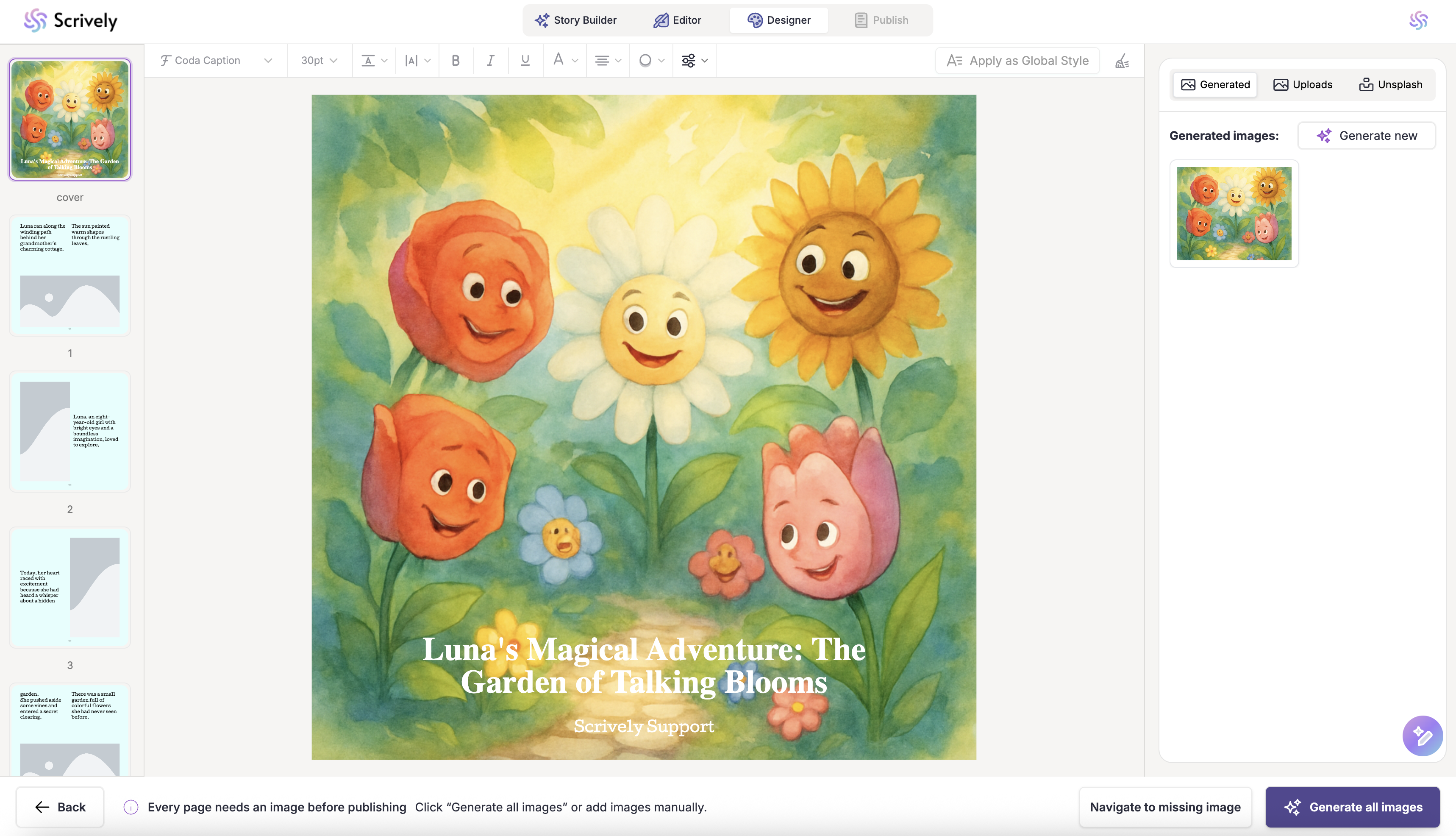
Task: Toggle italic text formatting
Action: pos(490,60)
